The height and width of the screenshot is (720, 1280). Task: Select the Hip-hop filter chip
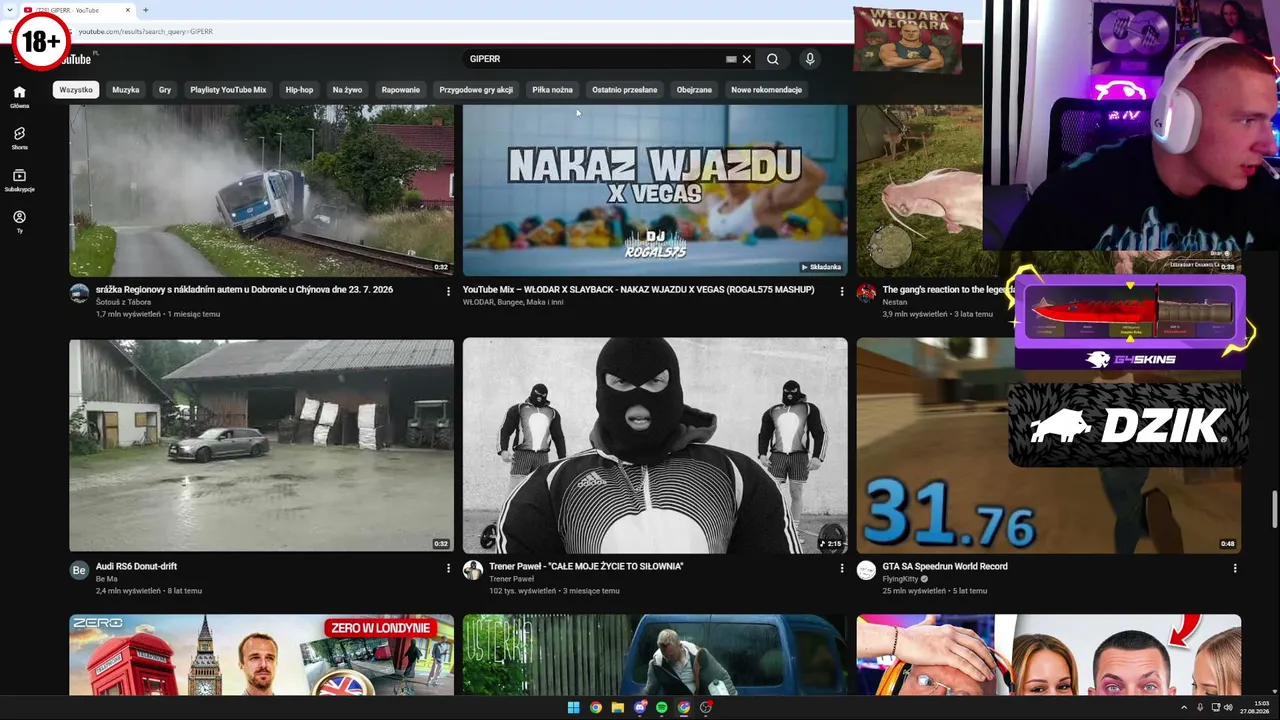(x=299, y=90)
